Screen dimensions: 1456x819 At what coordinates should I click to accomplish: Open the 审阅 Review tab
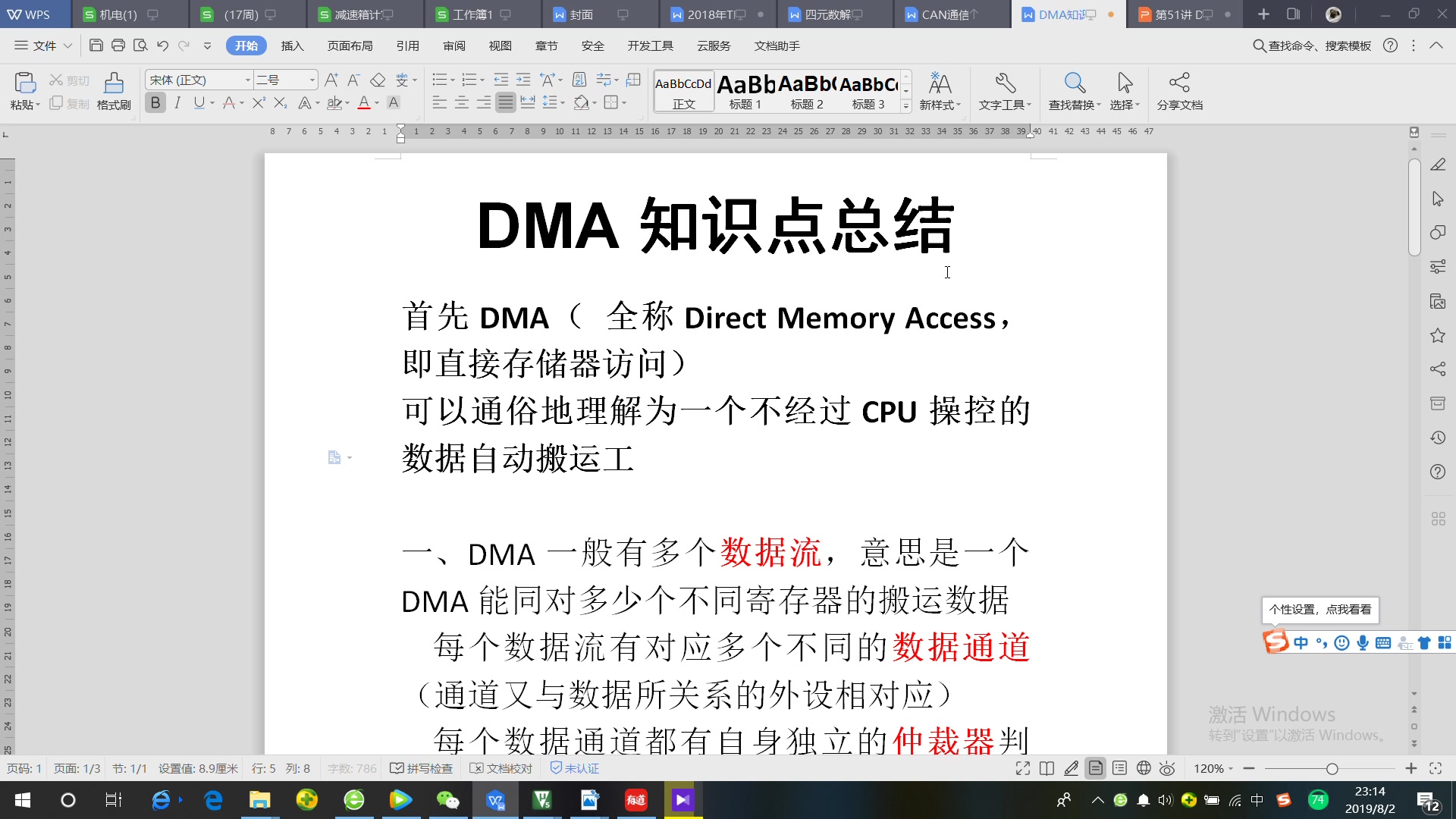click(x=454, y=45)
